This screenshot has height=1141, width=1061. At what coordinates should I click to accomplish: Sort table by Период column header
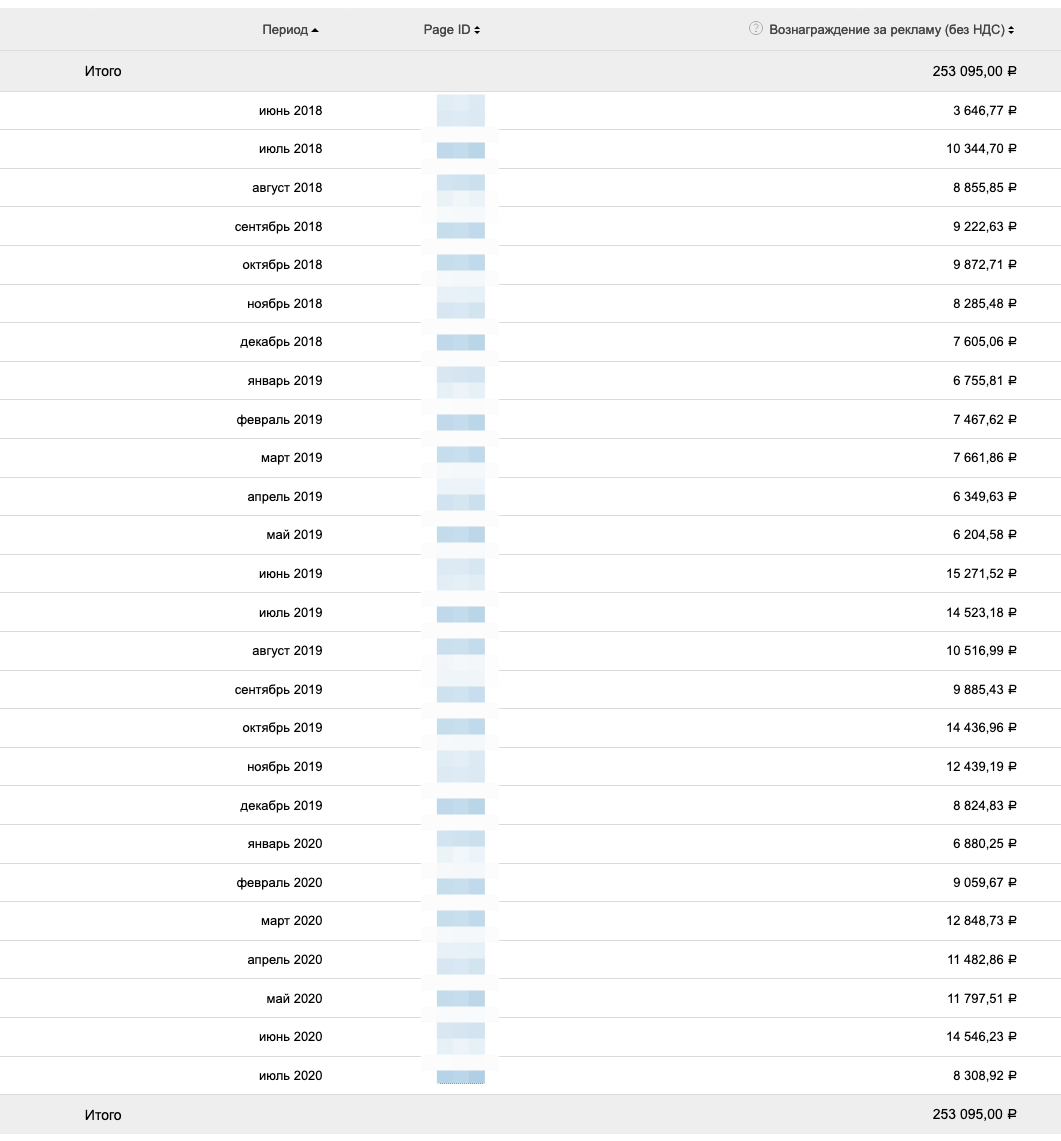pos(285,30)
